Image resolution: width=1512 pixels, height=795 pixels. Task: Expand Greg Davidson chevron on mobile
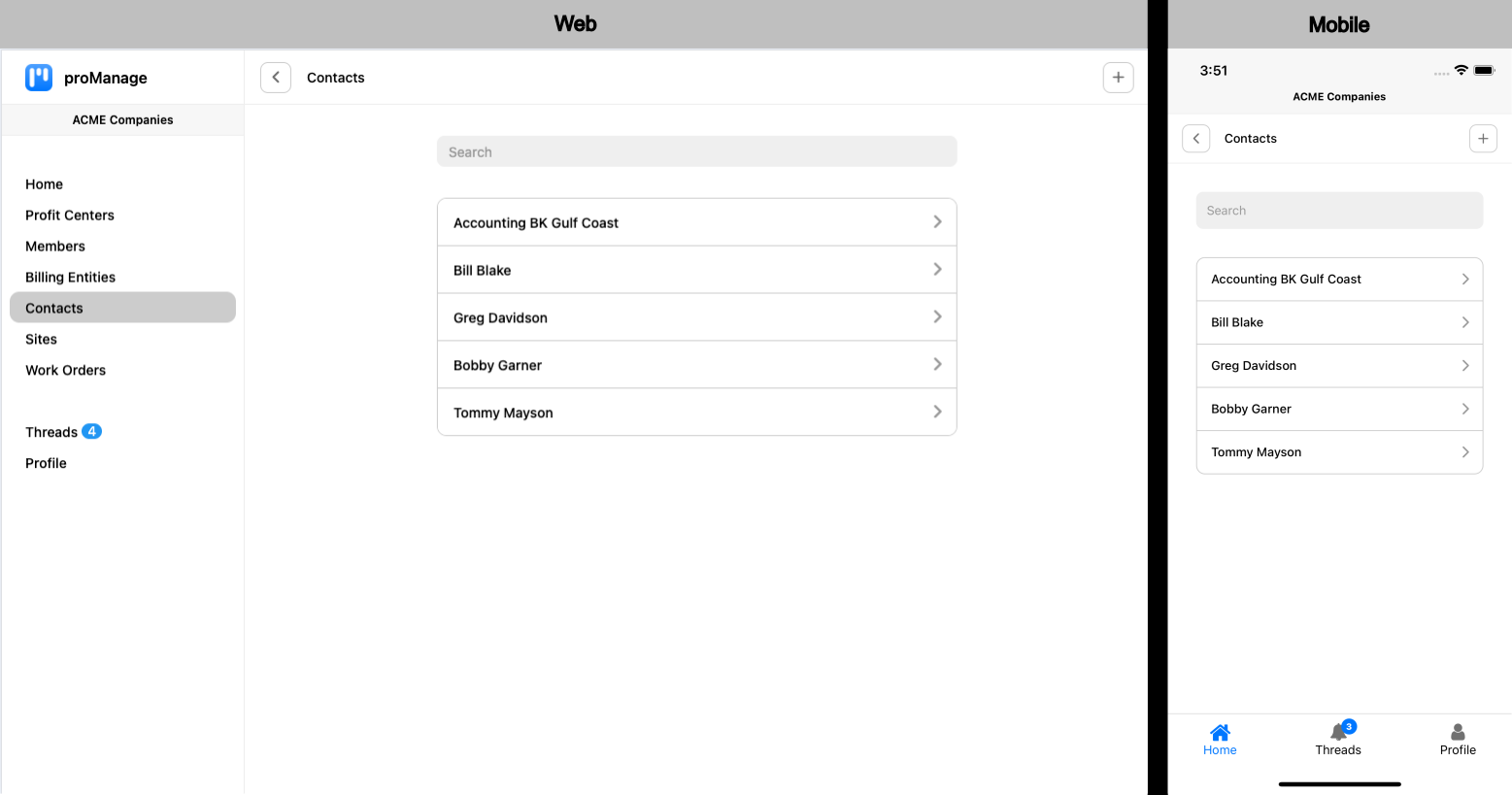tap(1465, 366)
